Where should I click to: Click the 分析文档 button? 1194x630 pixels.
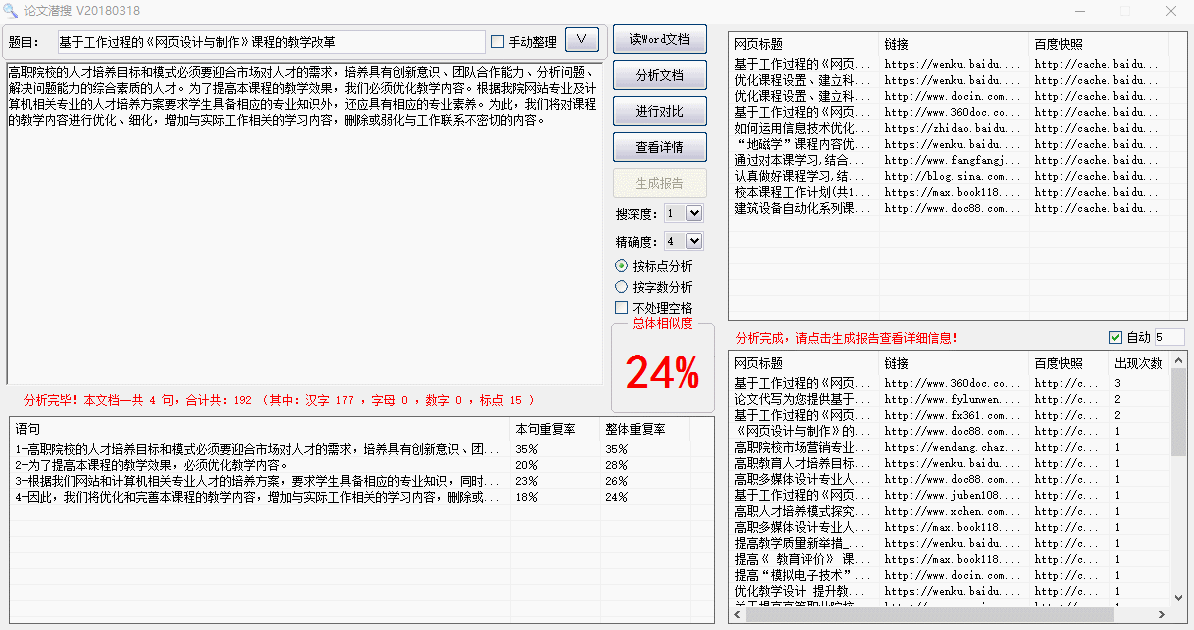(659, 75)
